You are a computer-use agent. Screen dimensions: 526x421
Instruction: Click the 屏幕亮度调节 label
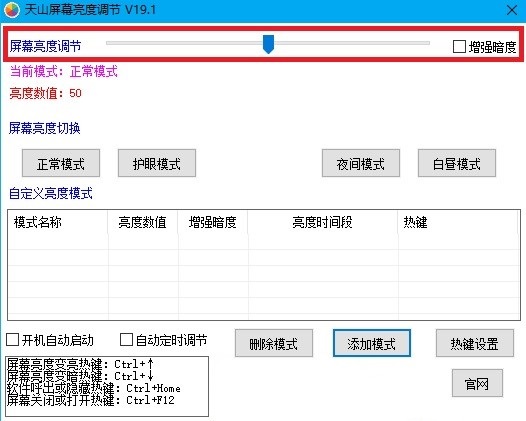45,46
